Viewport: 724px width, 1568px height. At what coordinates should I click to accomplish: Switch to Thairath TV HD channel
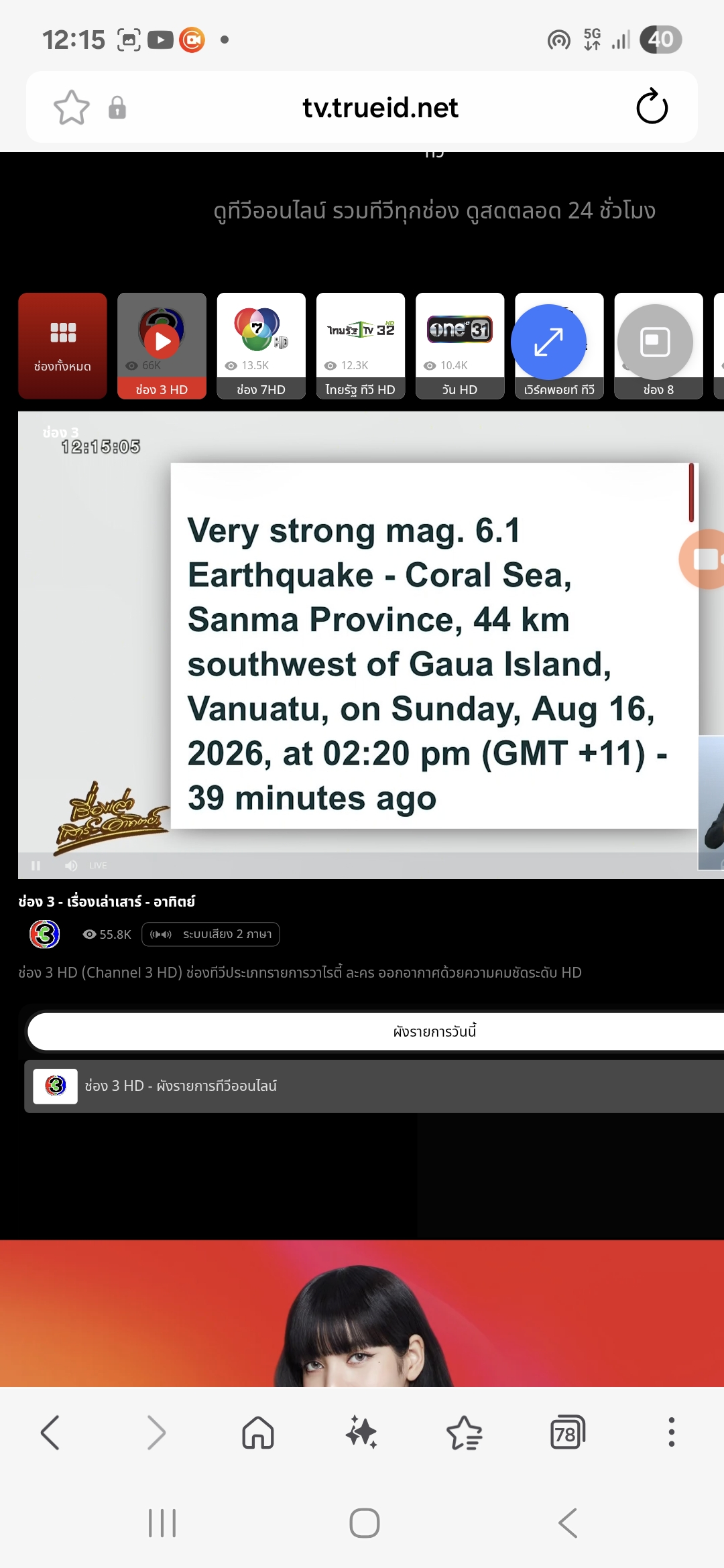pos(360,346)
